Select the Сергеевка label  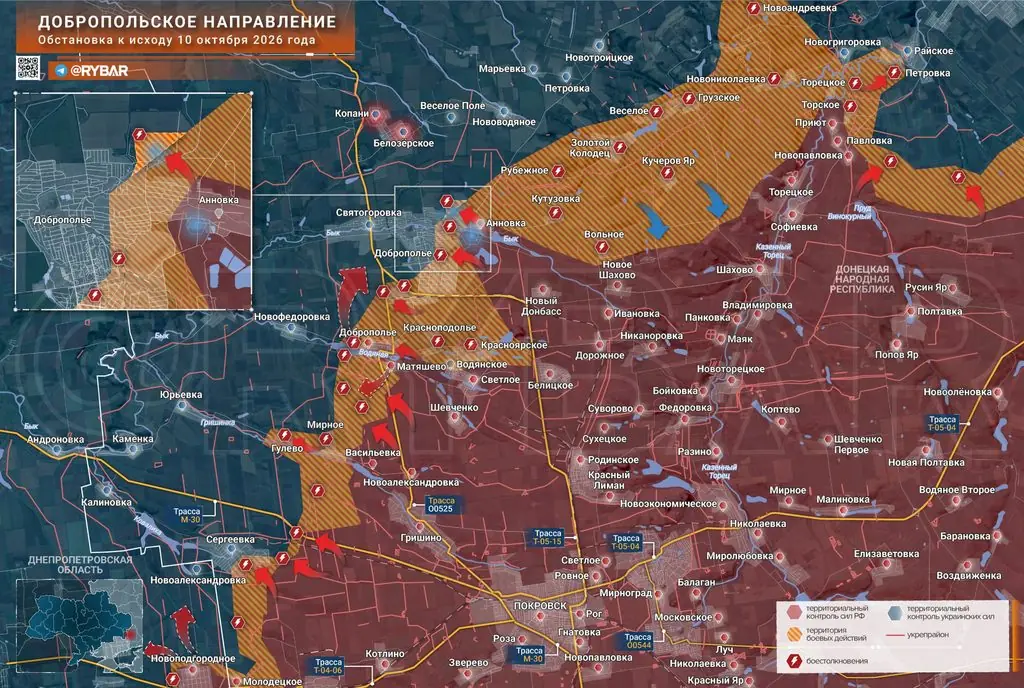click(231, 540)
